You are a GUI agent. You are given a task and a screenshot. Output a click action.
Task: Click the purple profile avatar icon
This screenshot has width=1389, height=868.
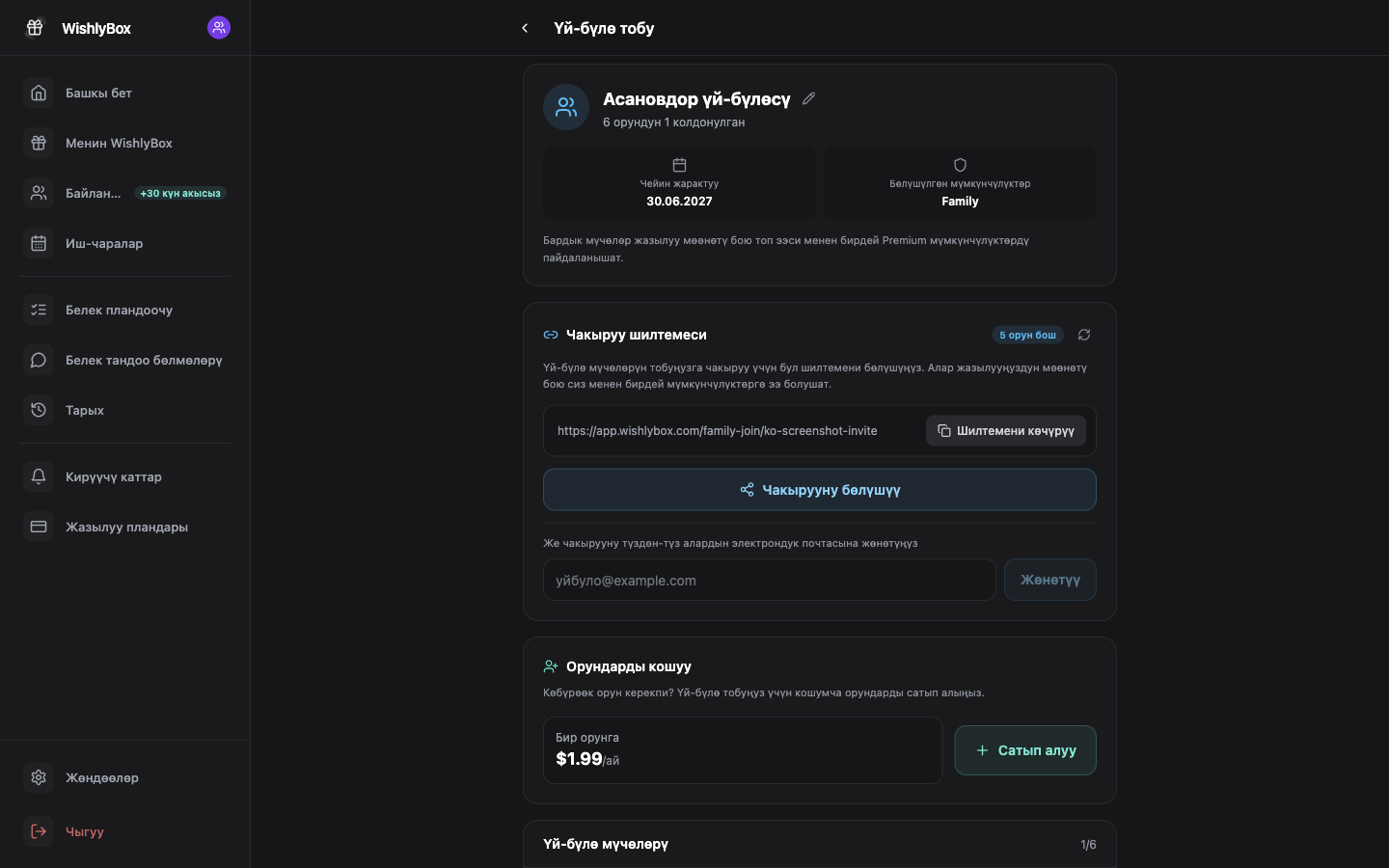(219, 28)
